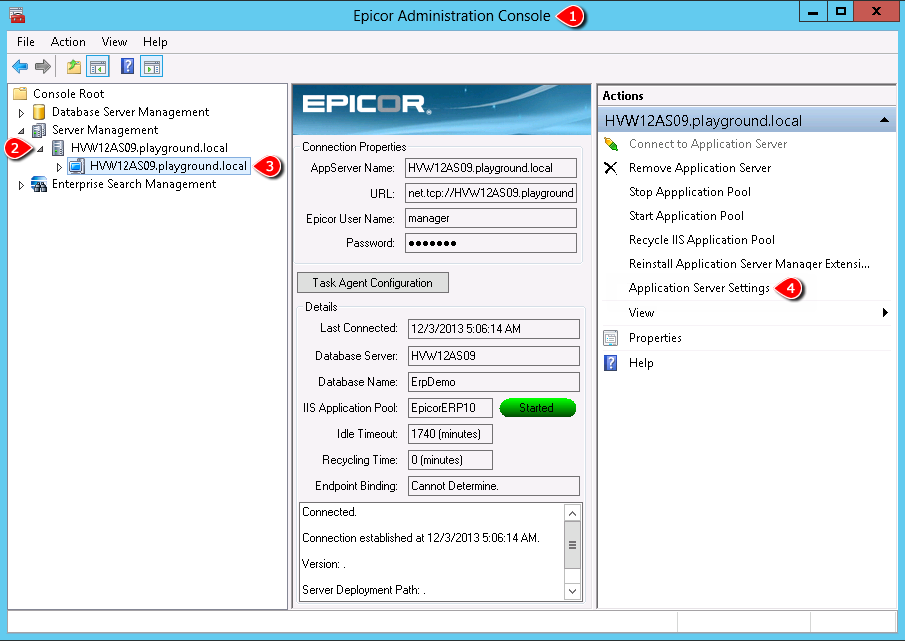Image resolution: width=905 pixels, height=641 pixels.
Task: Click the IIS Application Pool field
Action: [450, 408]
